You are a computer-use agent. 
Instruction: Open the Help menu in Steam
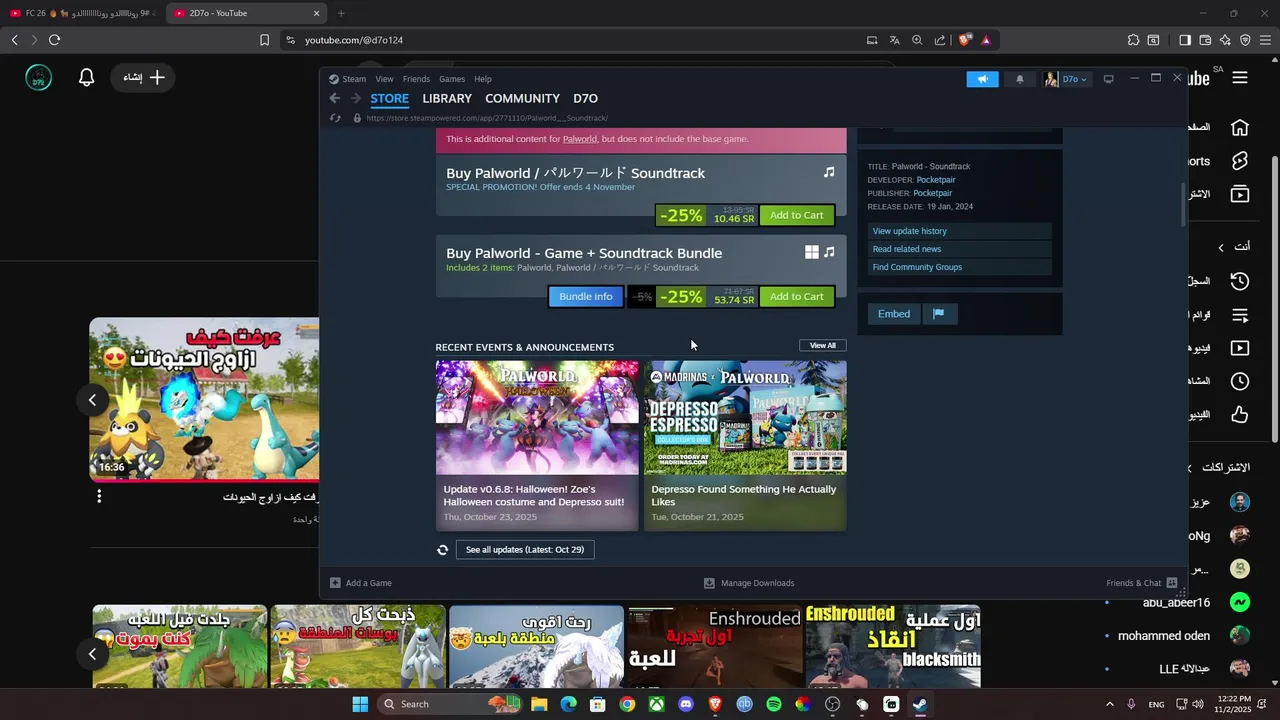[483, 79]
